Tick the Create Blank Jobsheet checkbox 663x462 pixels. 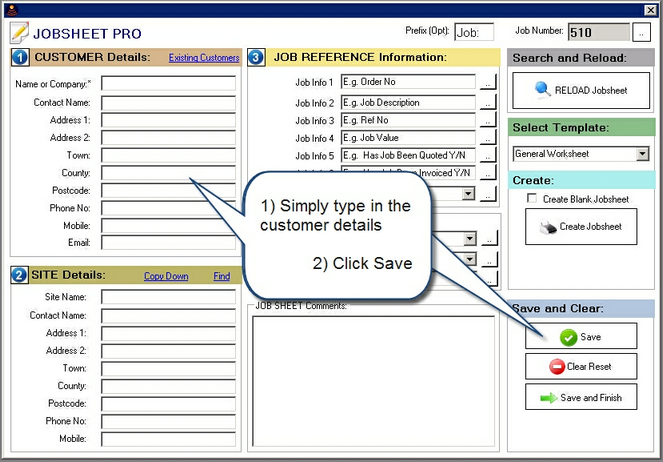532,198
